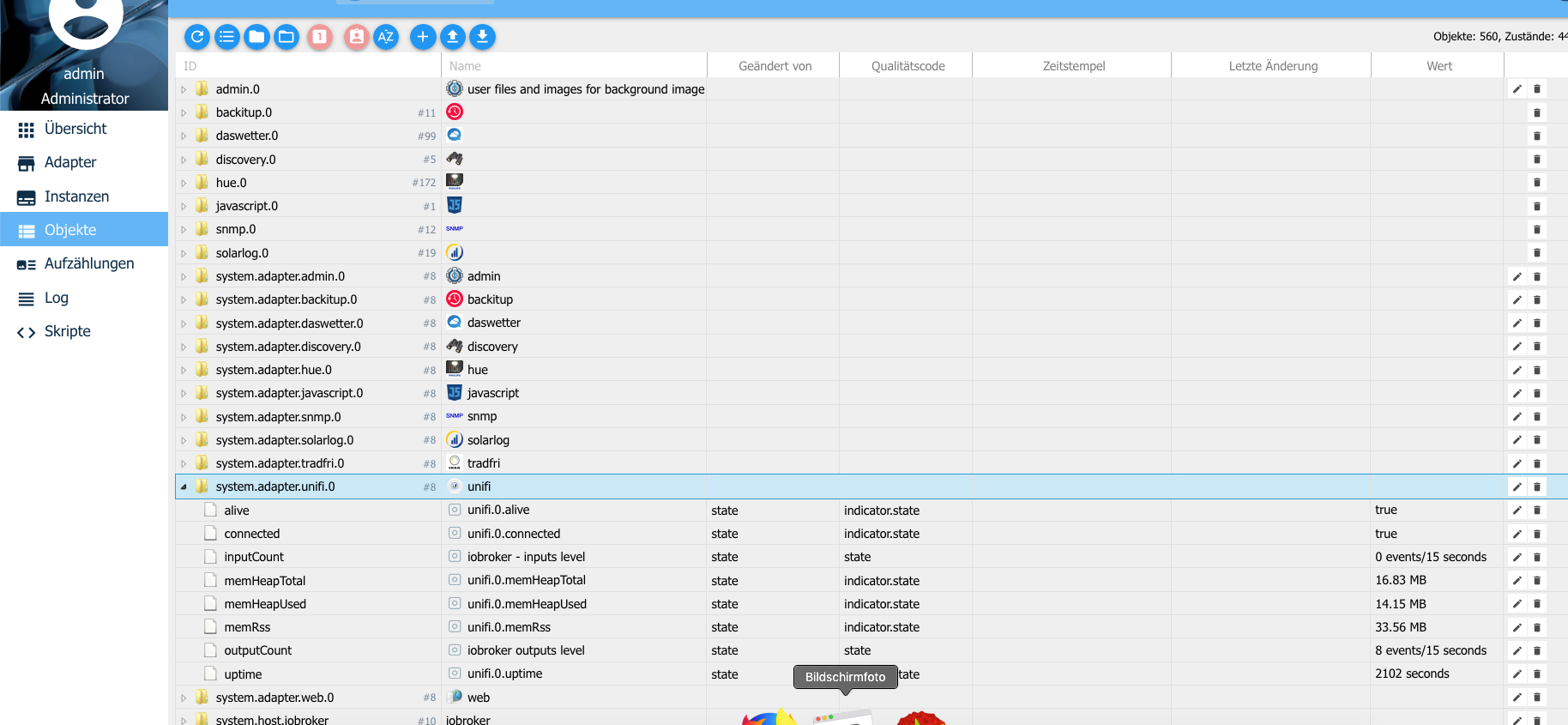This screenshot has height=725, width=1568.
Task: Expand the backitup.0 tree node
Action: coord(184,112)
